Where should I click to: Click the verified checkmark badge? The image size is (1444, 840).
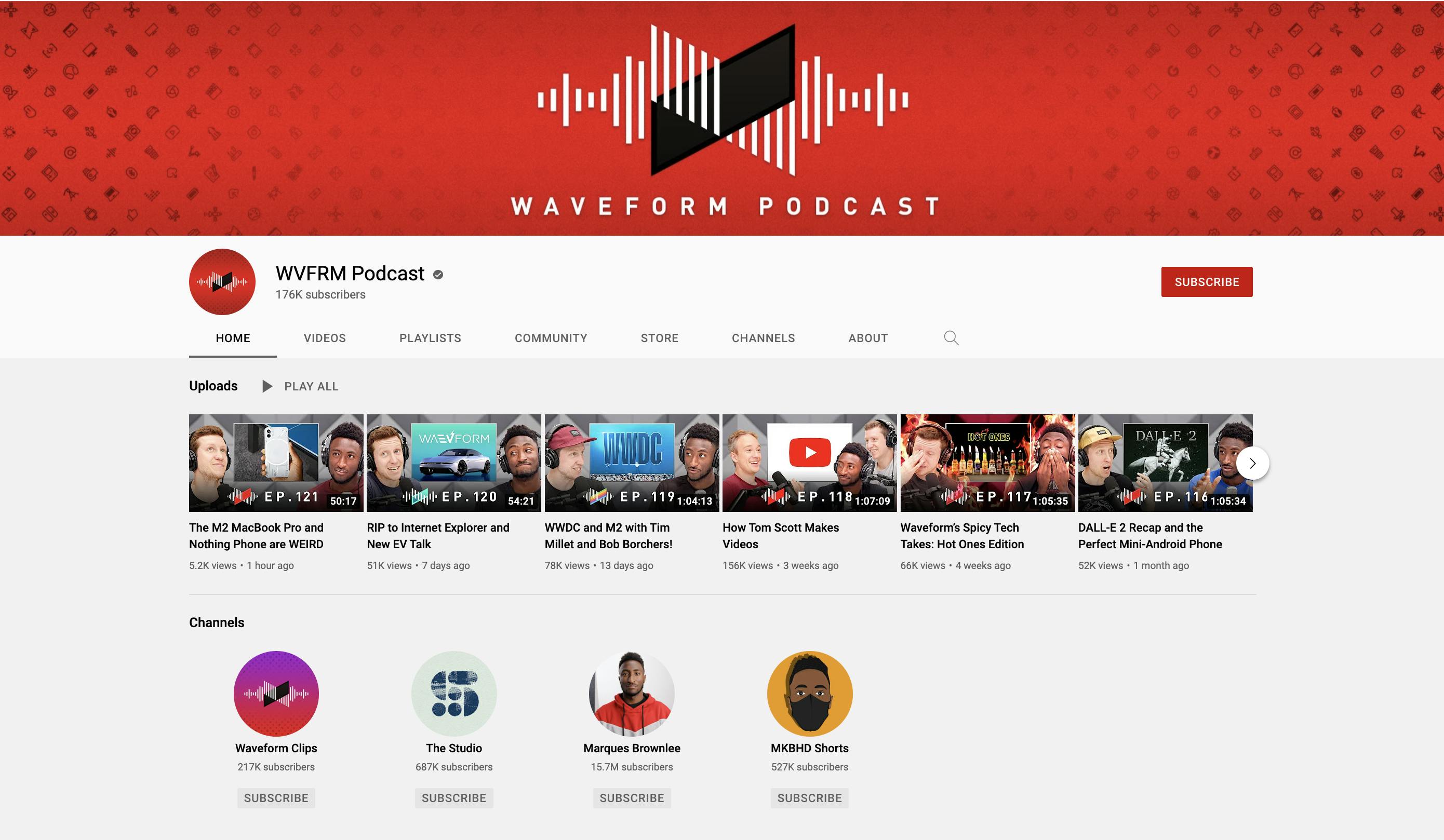tap(438, 274)
